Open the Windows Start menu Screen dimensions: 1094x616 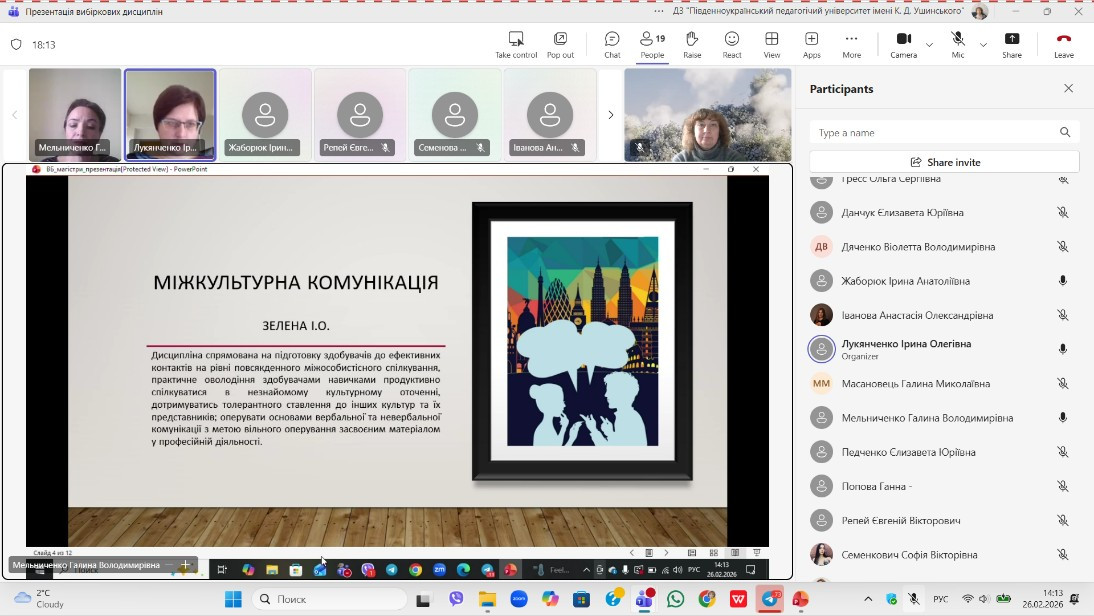233,599
